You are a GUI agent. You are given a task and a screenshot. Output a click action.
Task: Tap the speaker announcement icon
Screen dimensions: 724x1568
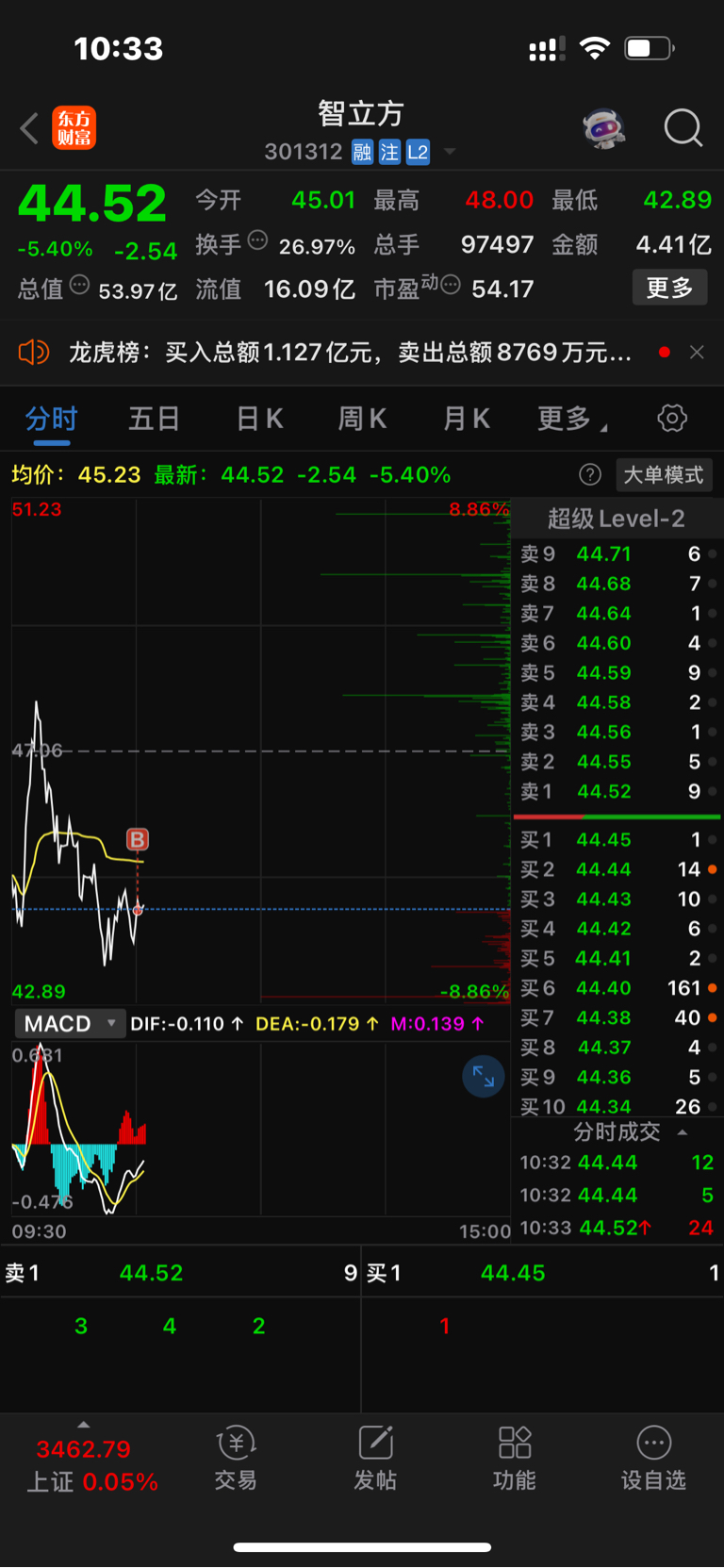[33, 353]
